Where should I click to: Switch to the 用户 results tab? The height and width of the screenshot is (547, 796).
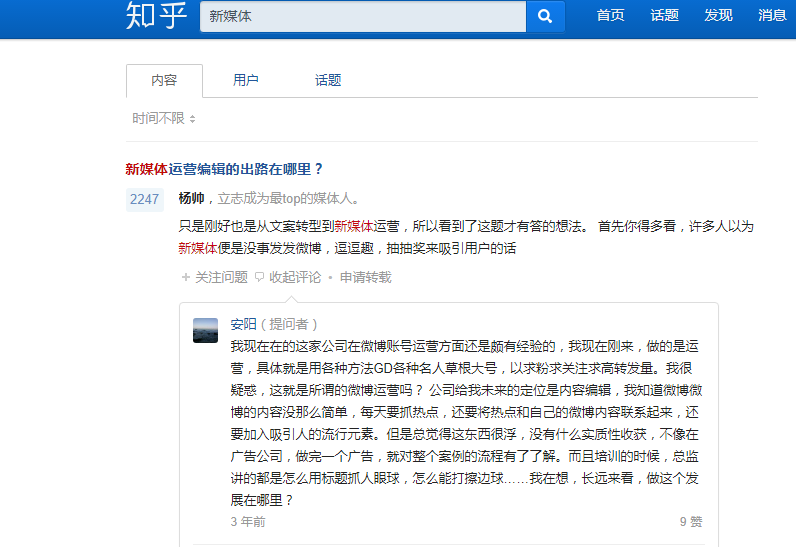point(246,80)
